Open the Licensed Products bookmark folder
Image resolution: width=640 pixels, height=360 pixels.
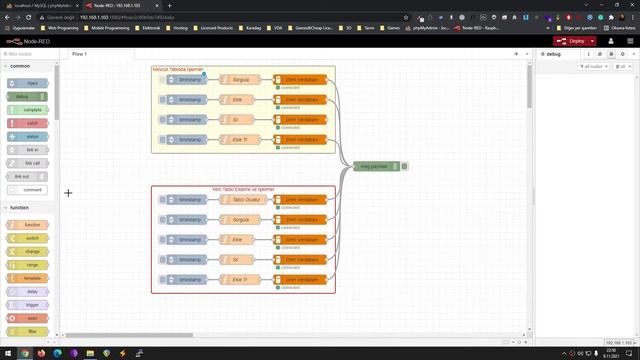point(213,28)
